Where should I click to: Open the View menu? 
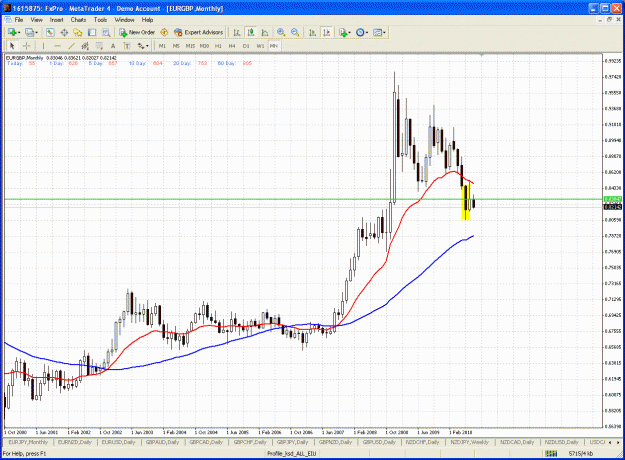(36, 20)
